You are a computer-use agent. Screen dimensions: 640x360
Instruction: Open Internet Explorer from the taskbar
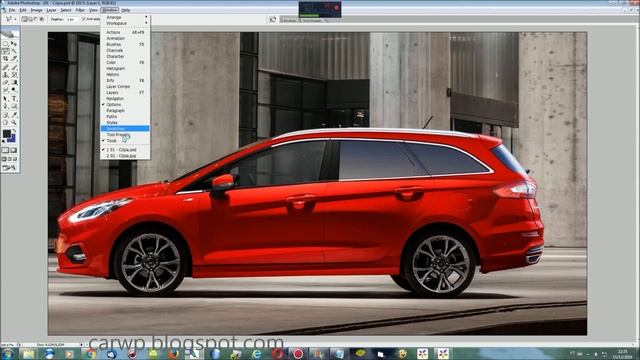[257, 354]
